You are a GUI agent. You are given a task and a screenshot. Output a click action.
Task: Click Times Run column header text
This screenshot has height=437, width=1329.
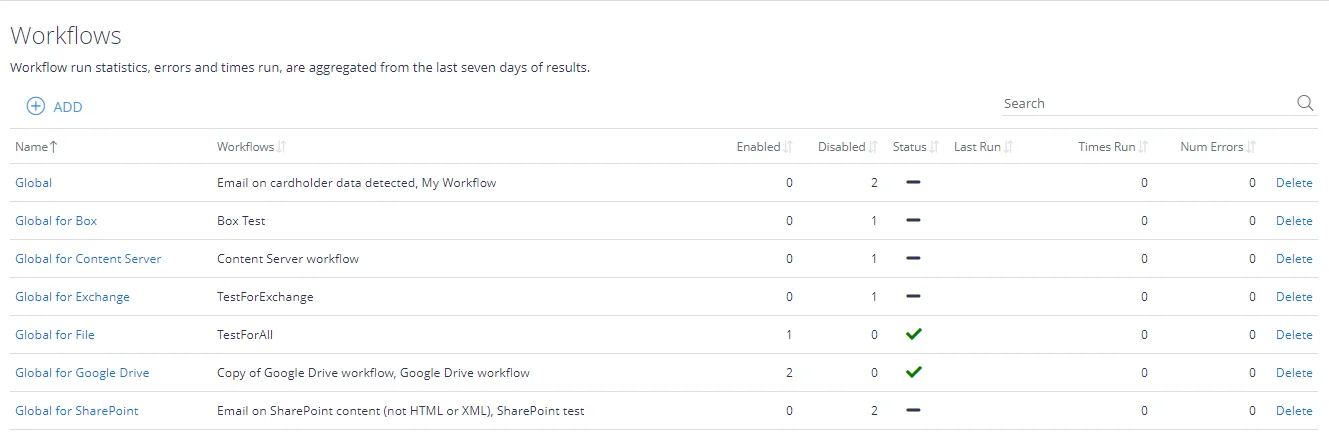[x=1107, y=147]
